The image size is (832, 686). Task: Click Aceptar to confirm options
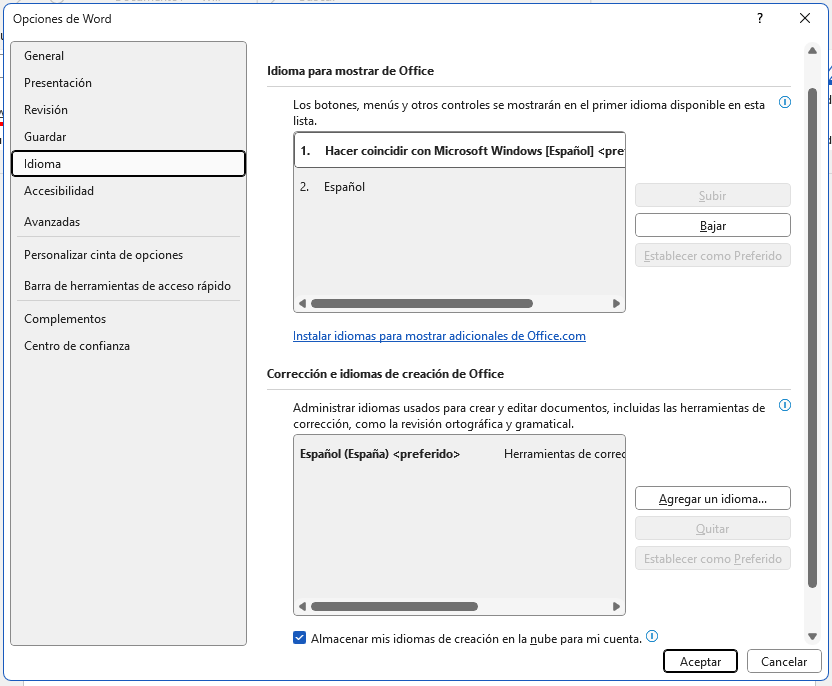[700, 662]
